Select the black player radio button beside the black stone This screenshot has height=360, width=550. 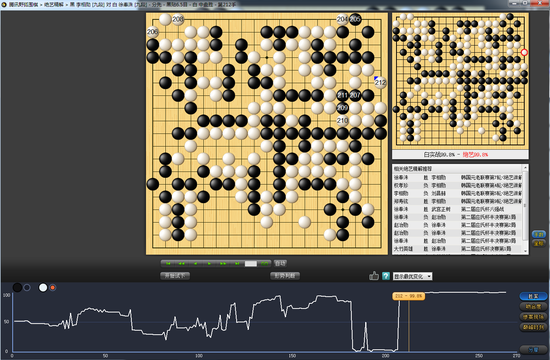point(27,288)
